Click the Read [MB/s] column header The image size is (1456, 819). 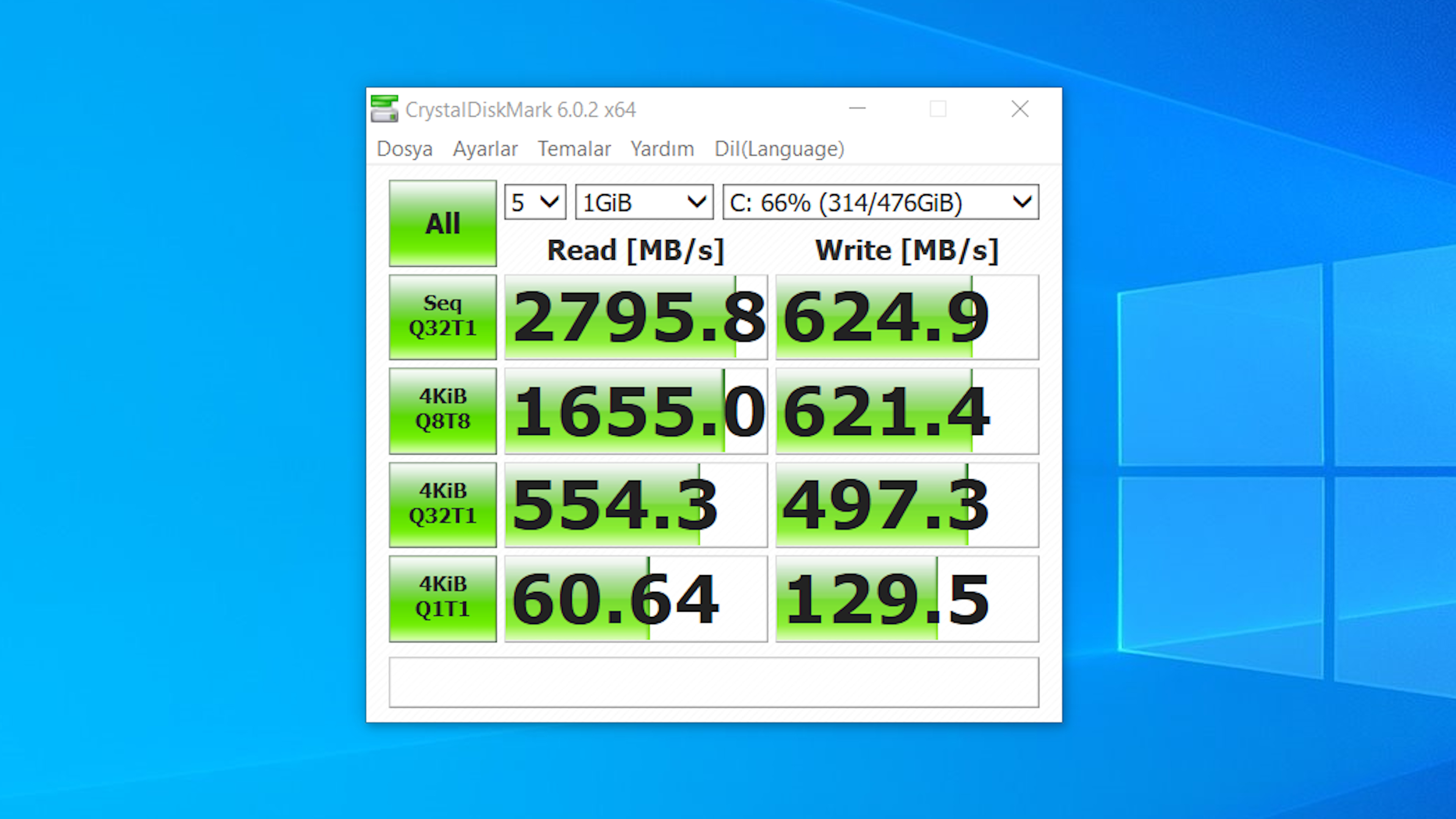[x=636, y=250]
